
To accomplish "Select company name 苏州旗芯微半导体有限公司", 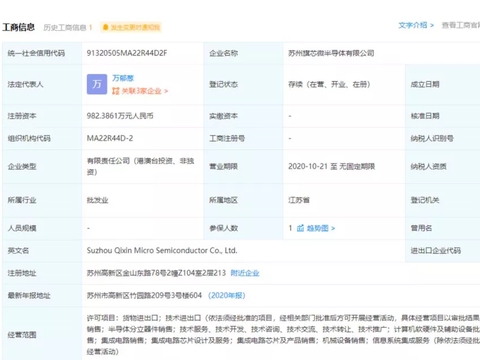I will tap(331, 53).
